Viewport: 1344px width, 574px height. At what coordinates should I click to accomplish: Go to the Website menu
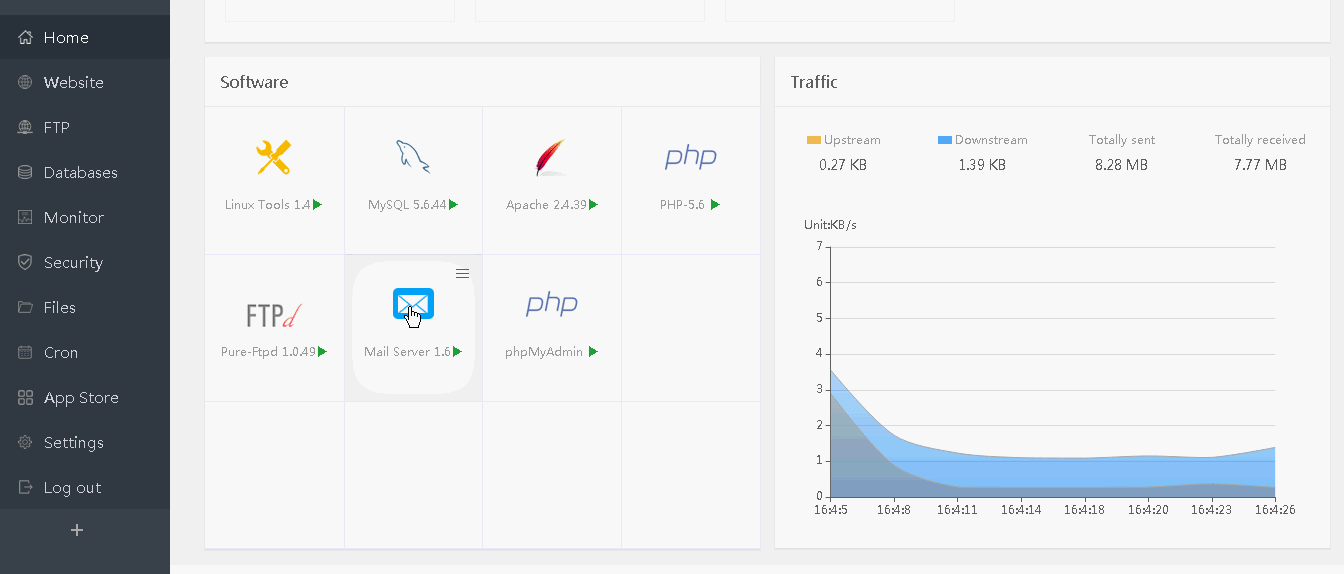click(73, 83)
